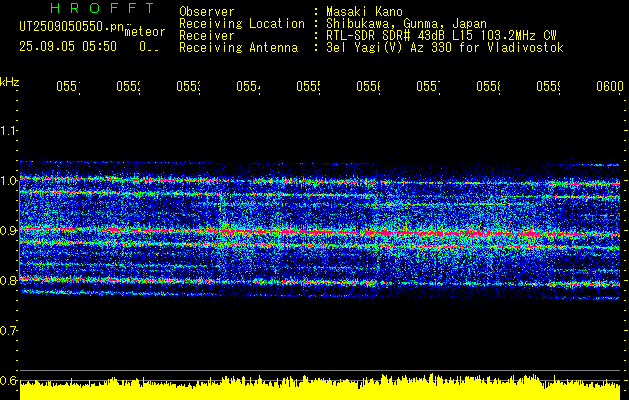Screen dimensions: 629x400
Task: Click the 0.7 kHz axis label
Action: (8, 330)
